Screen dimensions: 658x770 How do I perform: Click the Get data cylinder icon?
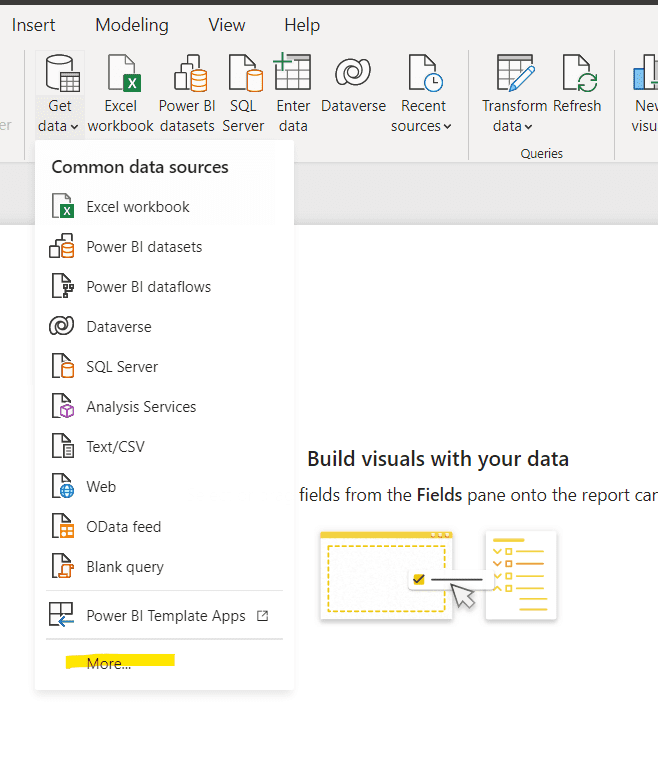tap(62, 74)
